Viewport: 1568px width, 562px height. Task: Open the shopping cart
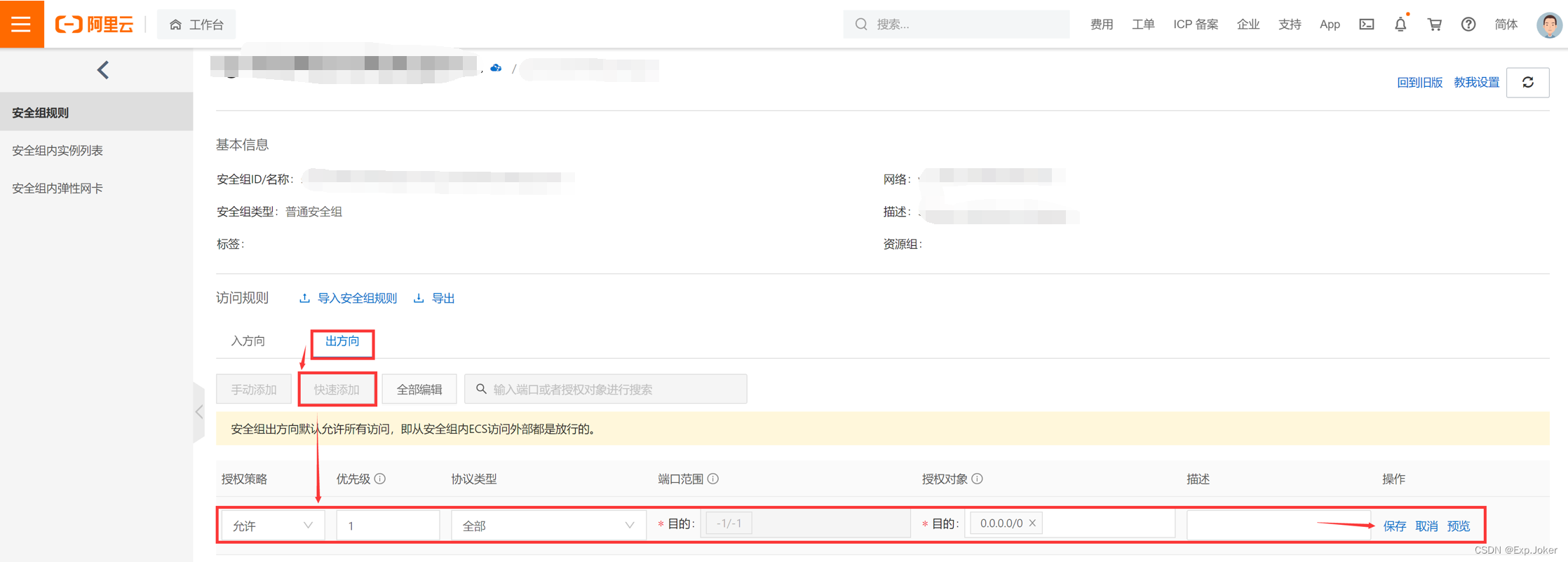(x=1434, y=25)
